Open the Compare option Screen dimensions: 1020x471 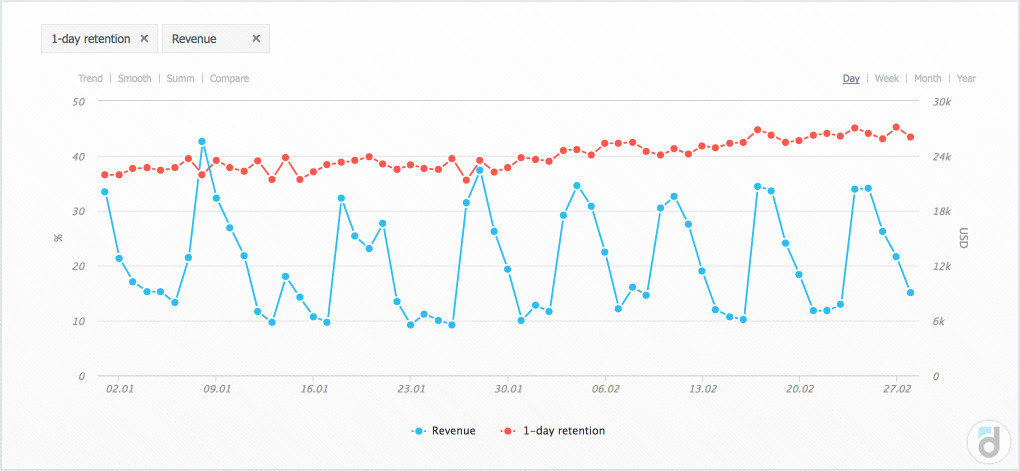pos(229,78)
